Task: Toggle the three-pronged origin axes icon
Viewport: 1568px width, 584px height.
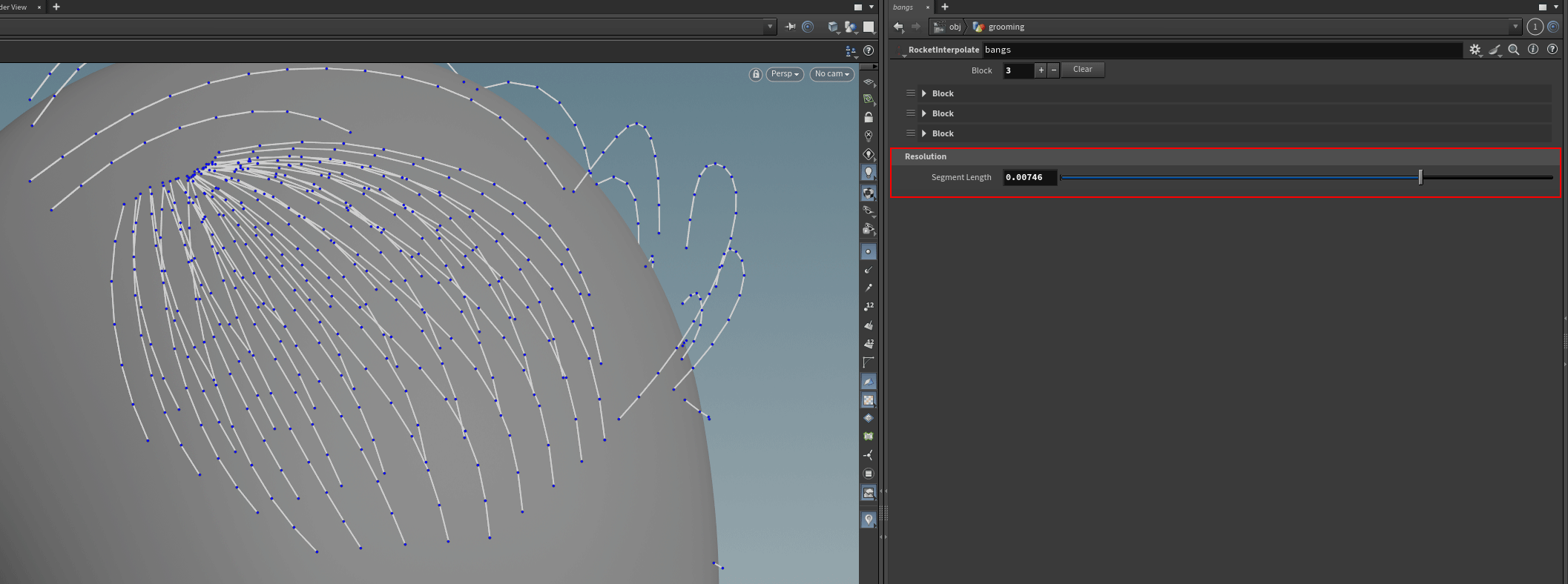Action: point(868,455)
